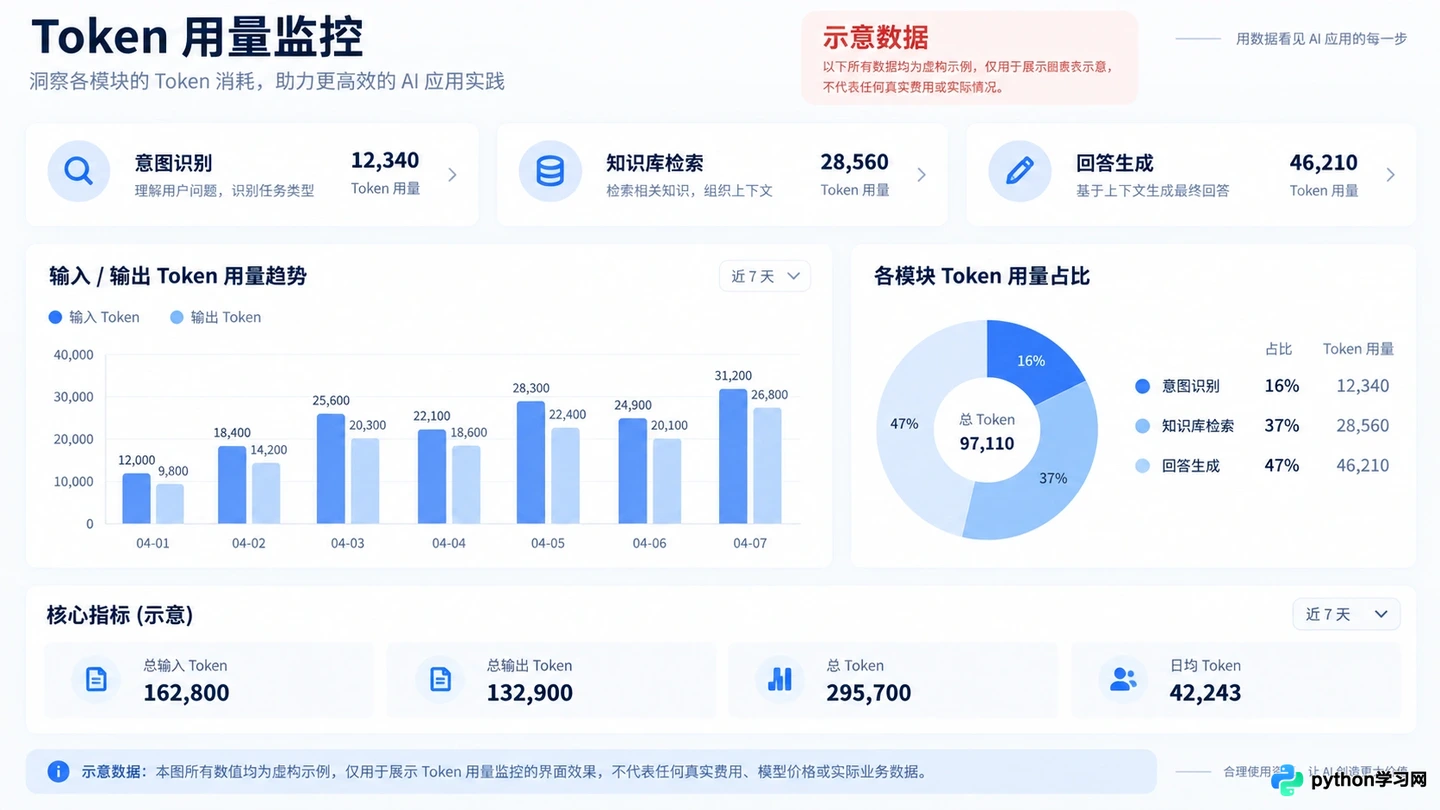Screen dimensions: 1440x810
Task: Click the 132,900 总输出 Token value
Action: pos(530,693)
